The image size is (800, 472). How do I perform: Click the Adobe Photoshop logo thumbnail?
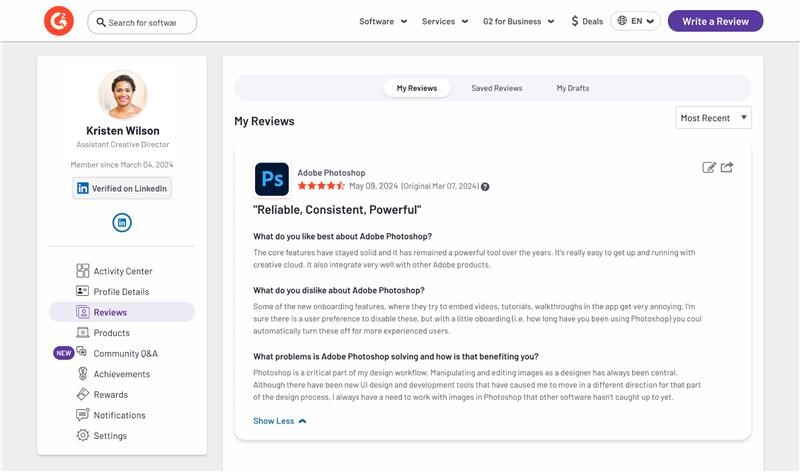click(x=272, y=179)
